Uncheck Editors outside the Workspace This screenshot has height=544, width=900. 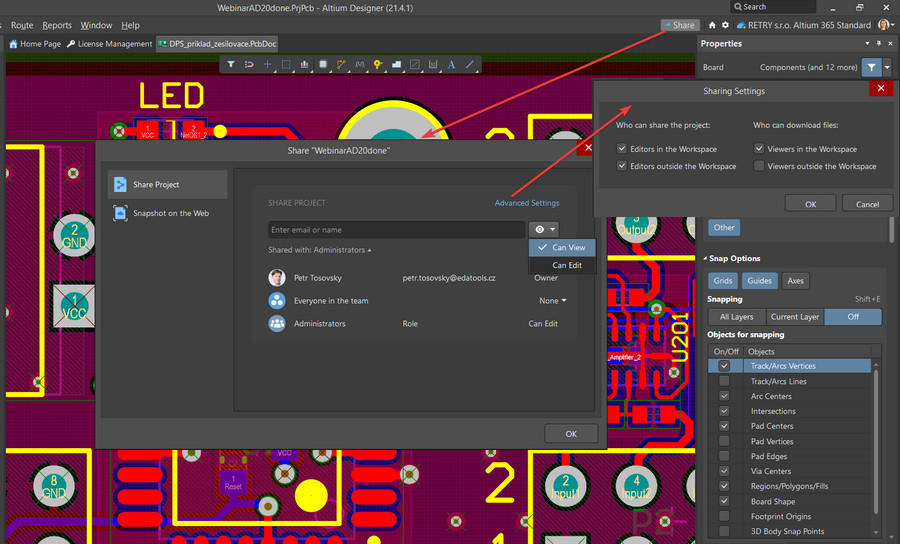point(622,166)
